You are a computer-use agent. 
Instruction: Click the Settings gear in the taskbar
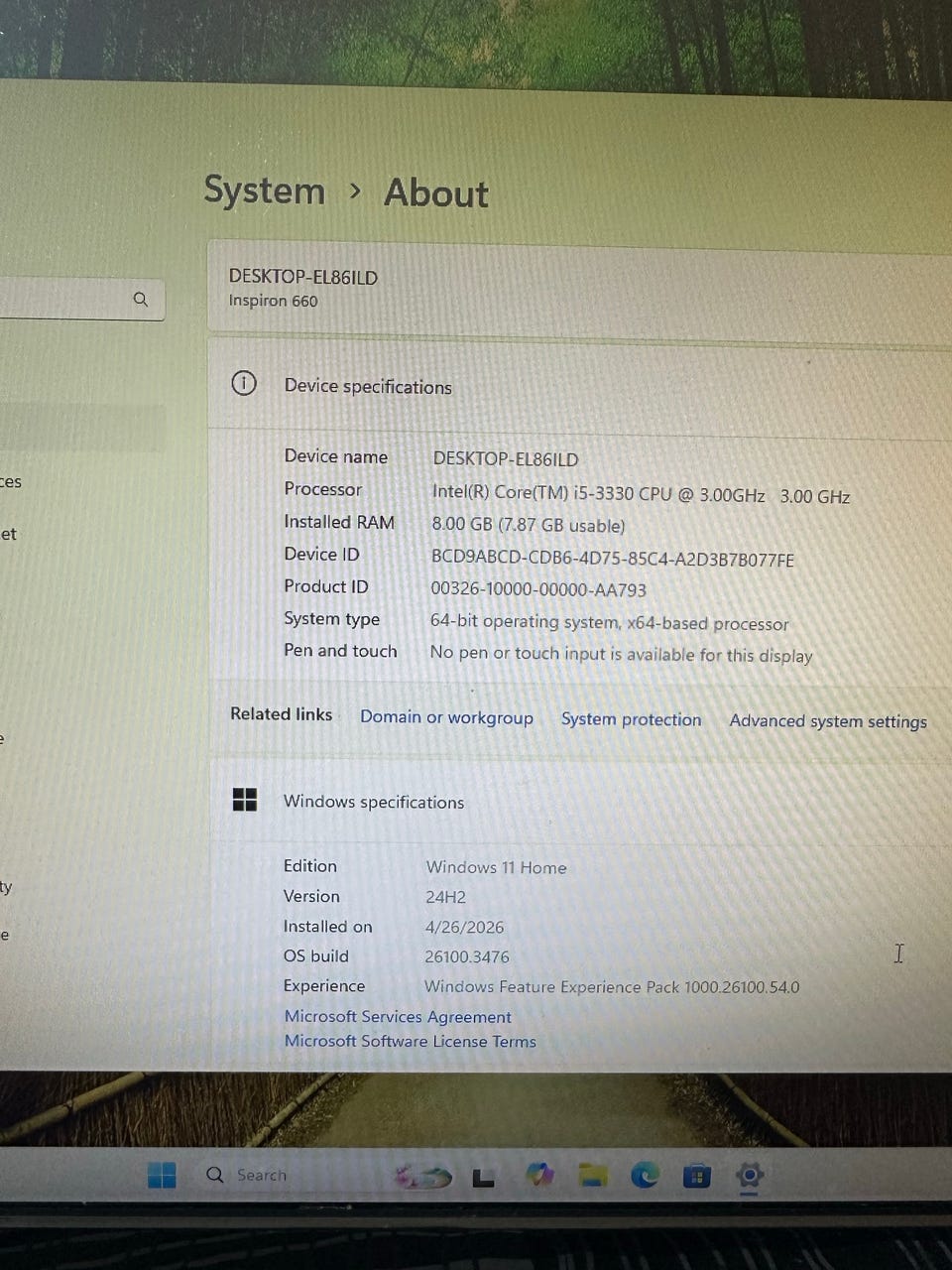[750, 1177]
